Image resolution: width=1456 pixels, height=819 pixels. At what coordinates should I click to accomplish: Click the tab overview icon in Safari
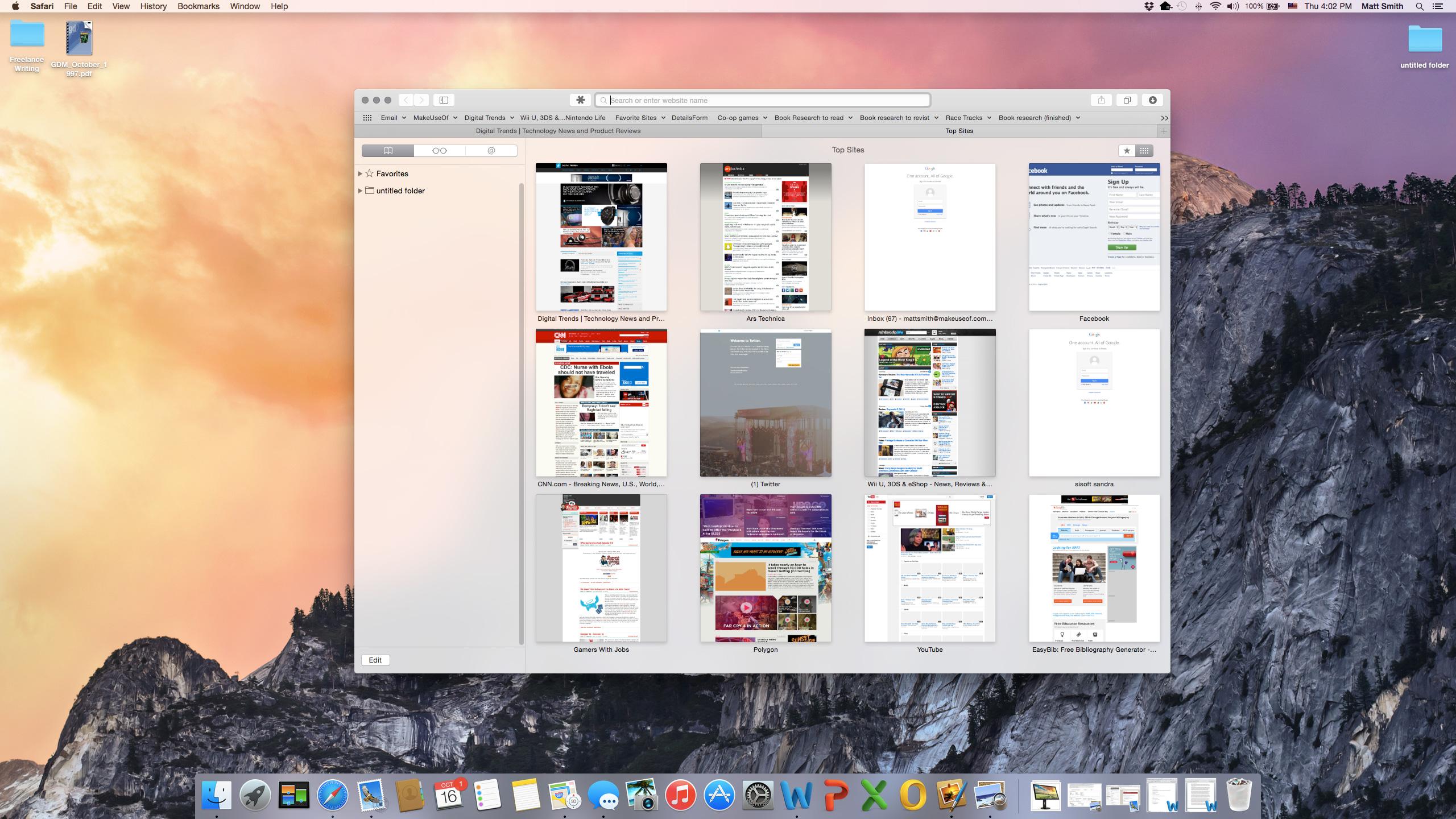tap(1127, 100)
